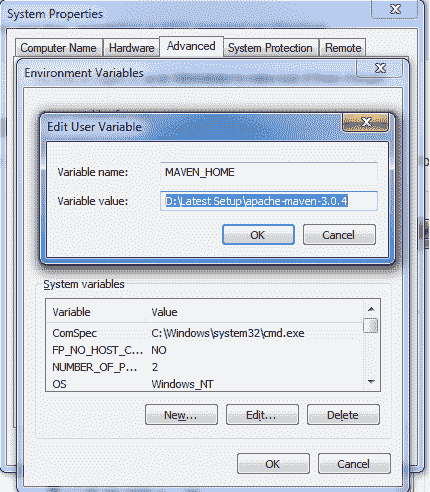Image resolution: width=430 pixels, height=492 pixels.
Task: Switch to the Remote tab
Action: (343, 48)
